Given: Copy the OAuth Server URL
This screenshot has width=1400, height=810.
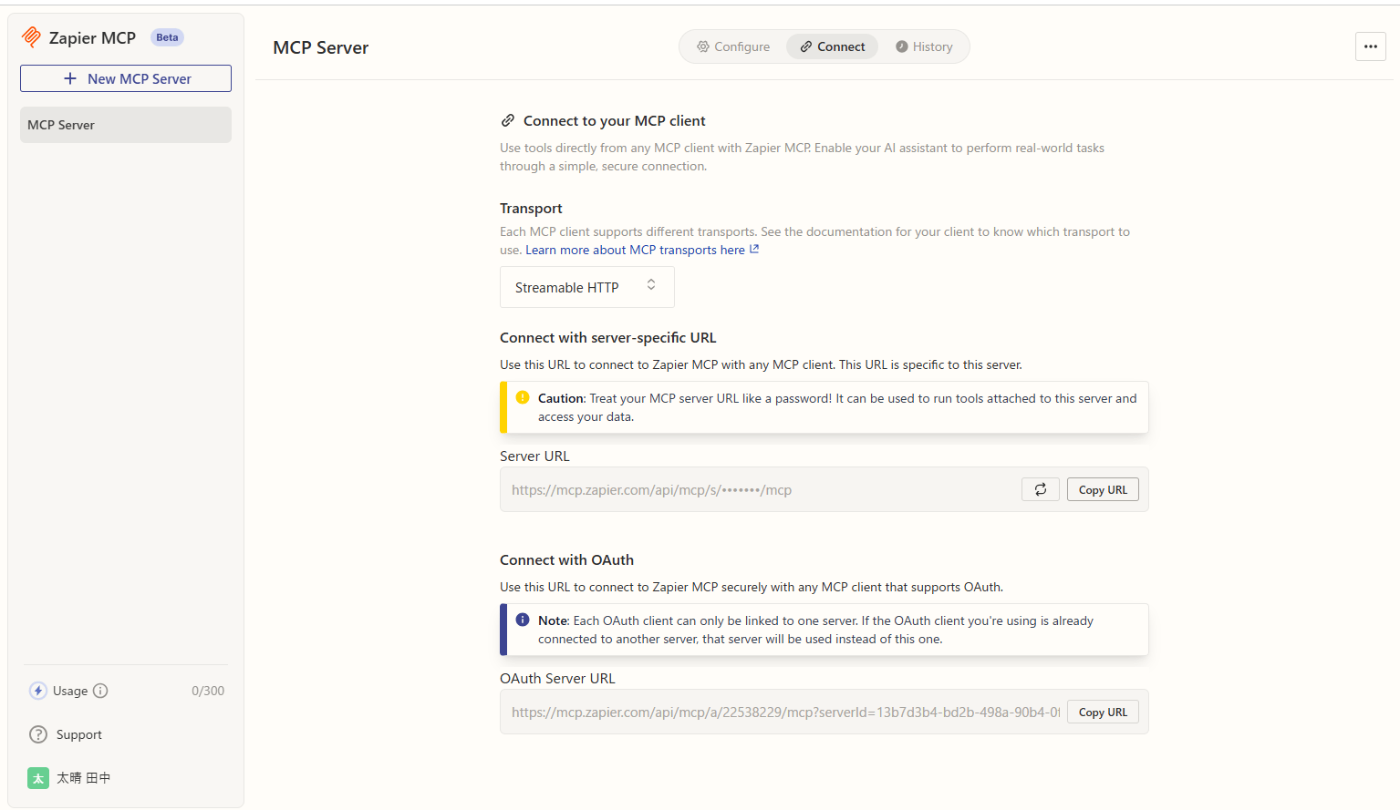Looking at the screenshot, I should [x=1103, y=712].
